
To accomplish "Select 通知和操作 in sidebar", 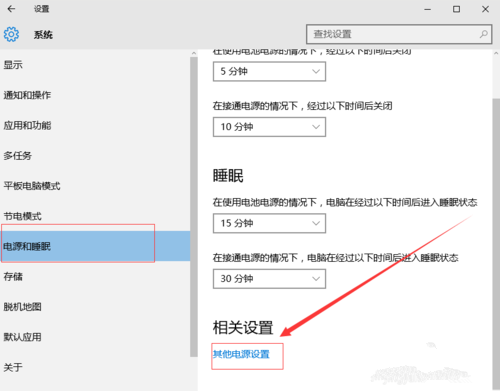I will click(x=27, y=95).
